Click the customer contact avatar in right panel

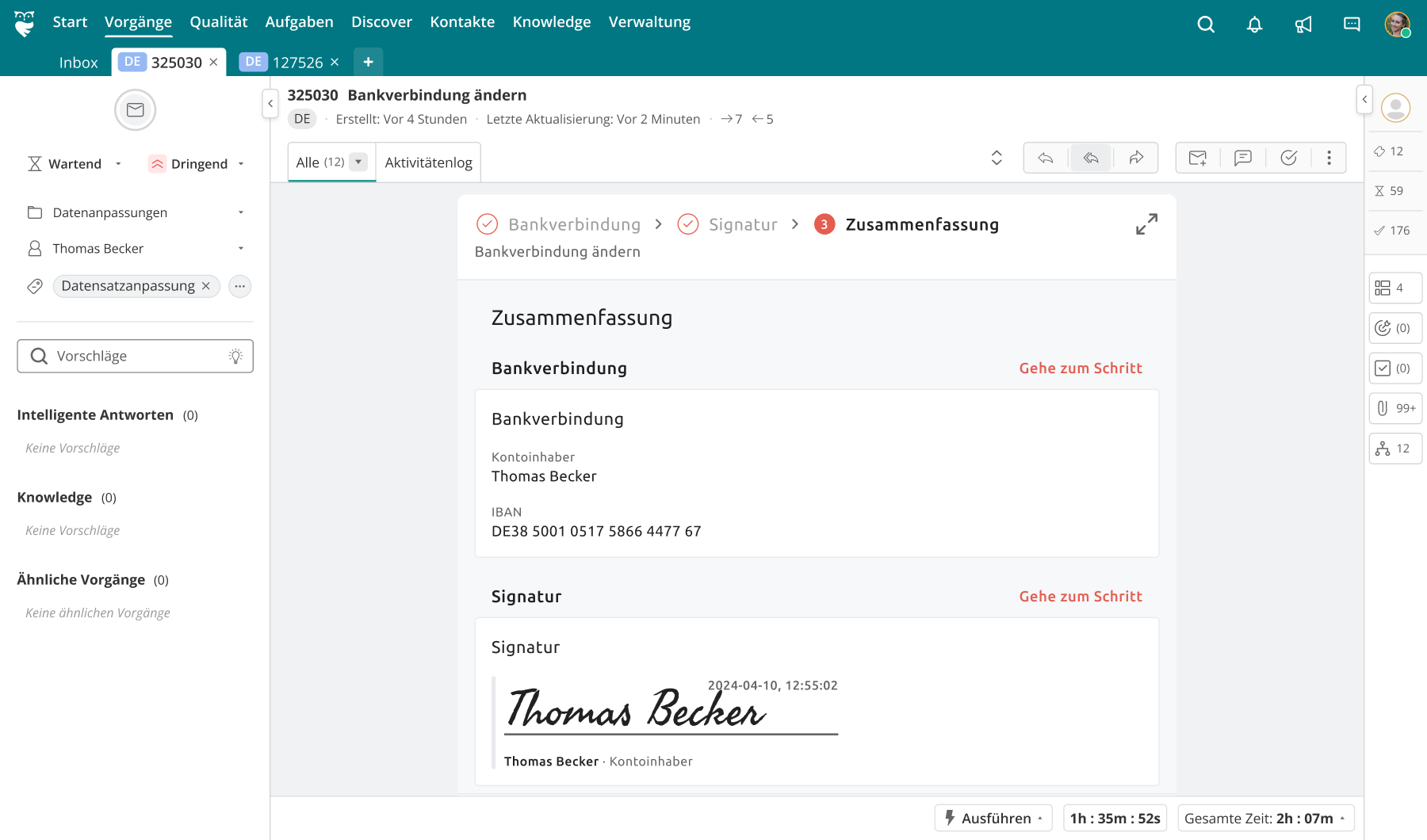1396,108
